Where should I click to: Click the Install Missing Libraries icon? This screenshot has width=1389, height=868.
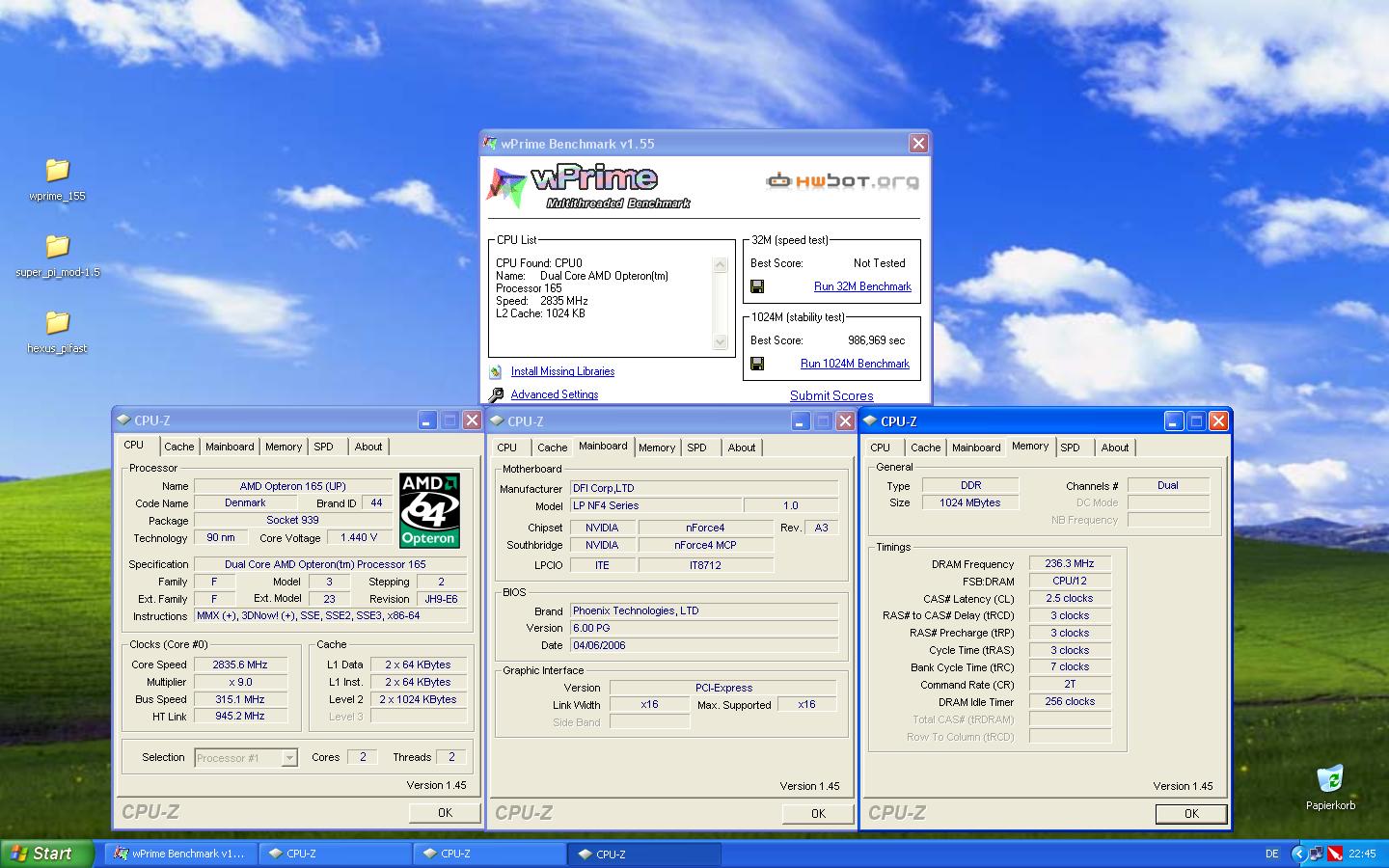tap(496, 371)
